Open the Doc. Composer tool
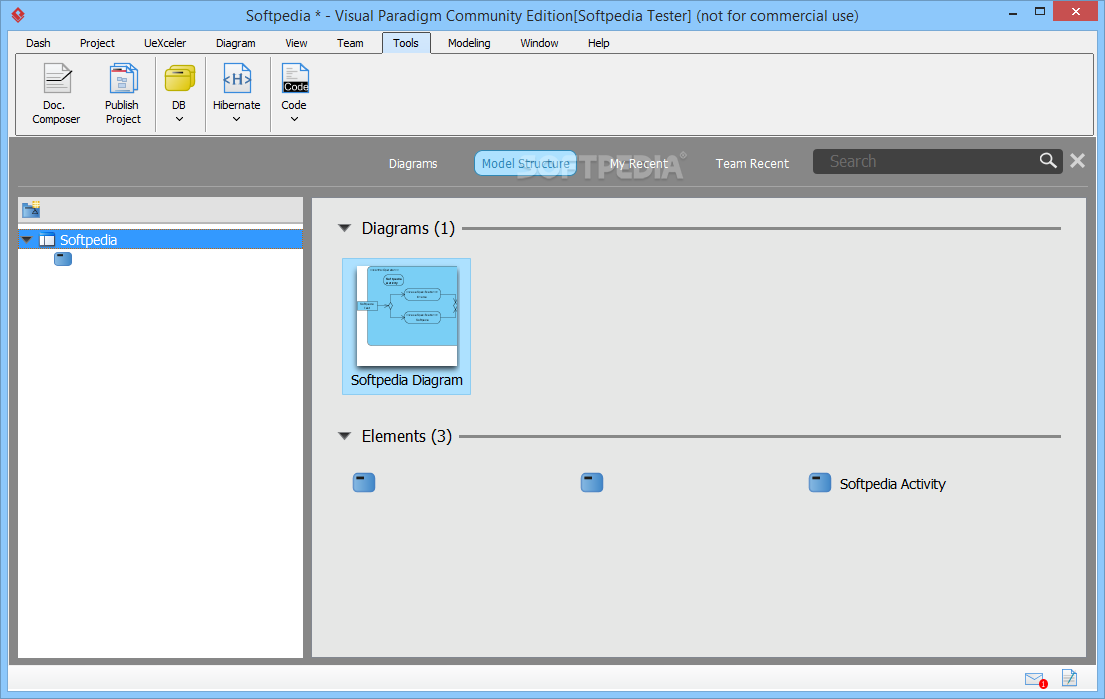This screenshot has width=1105, height=699. point(56,94)
